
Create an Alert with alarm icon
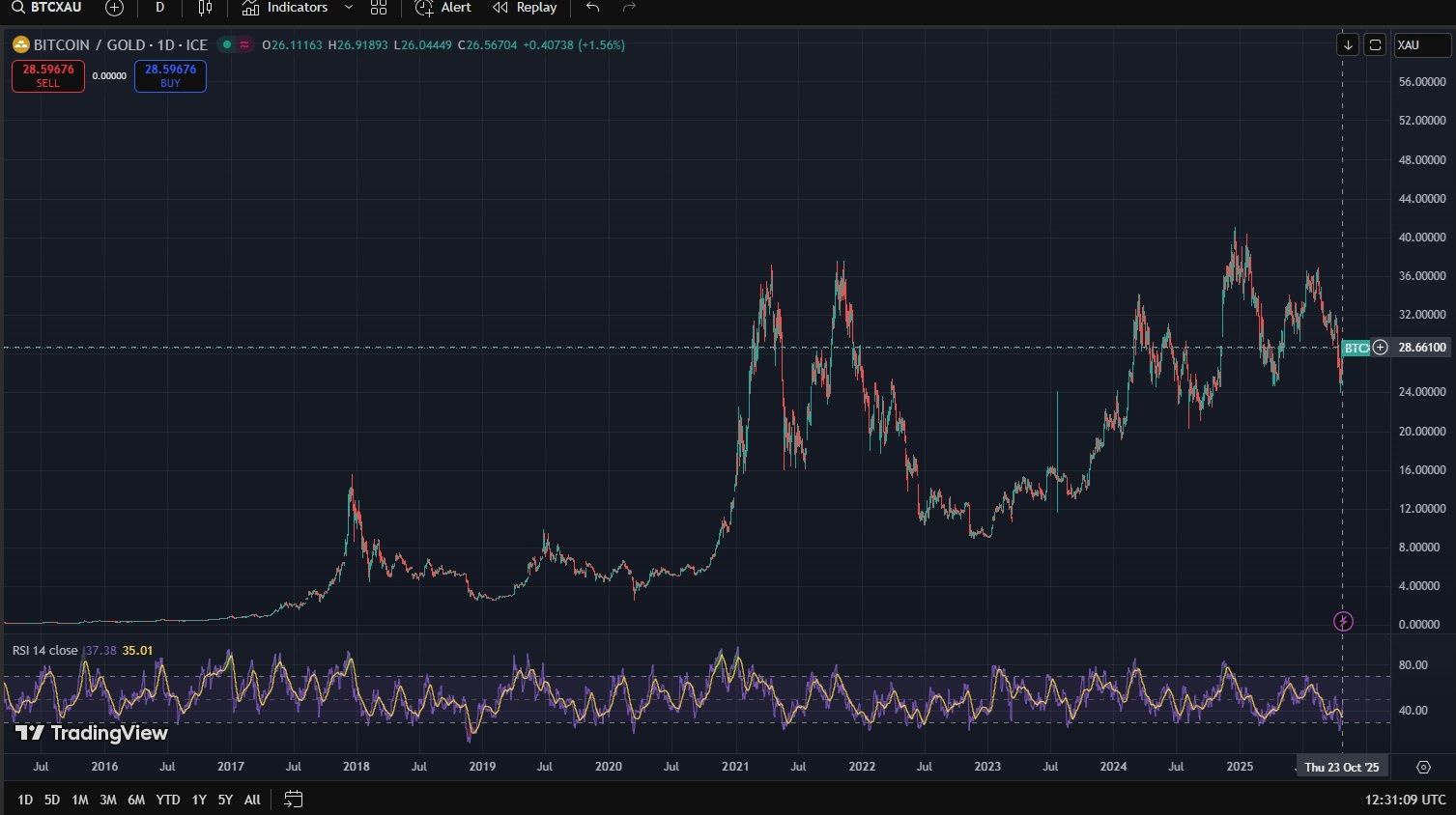click(x=443, y=8)
